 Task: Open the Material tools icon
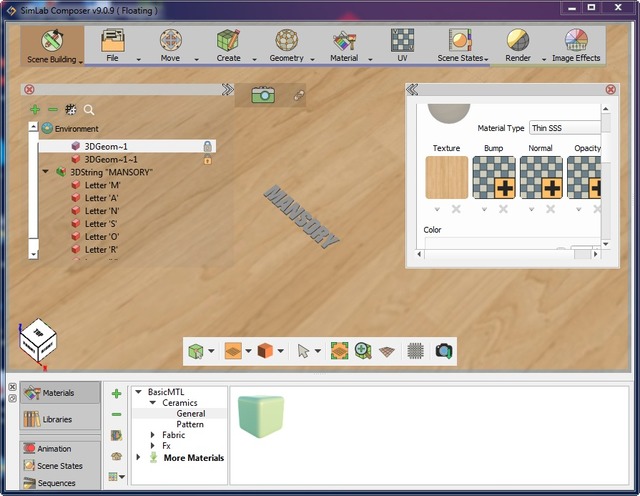[344, 40]
